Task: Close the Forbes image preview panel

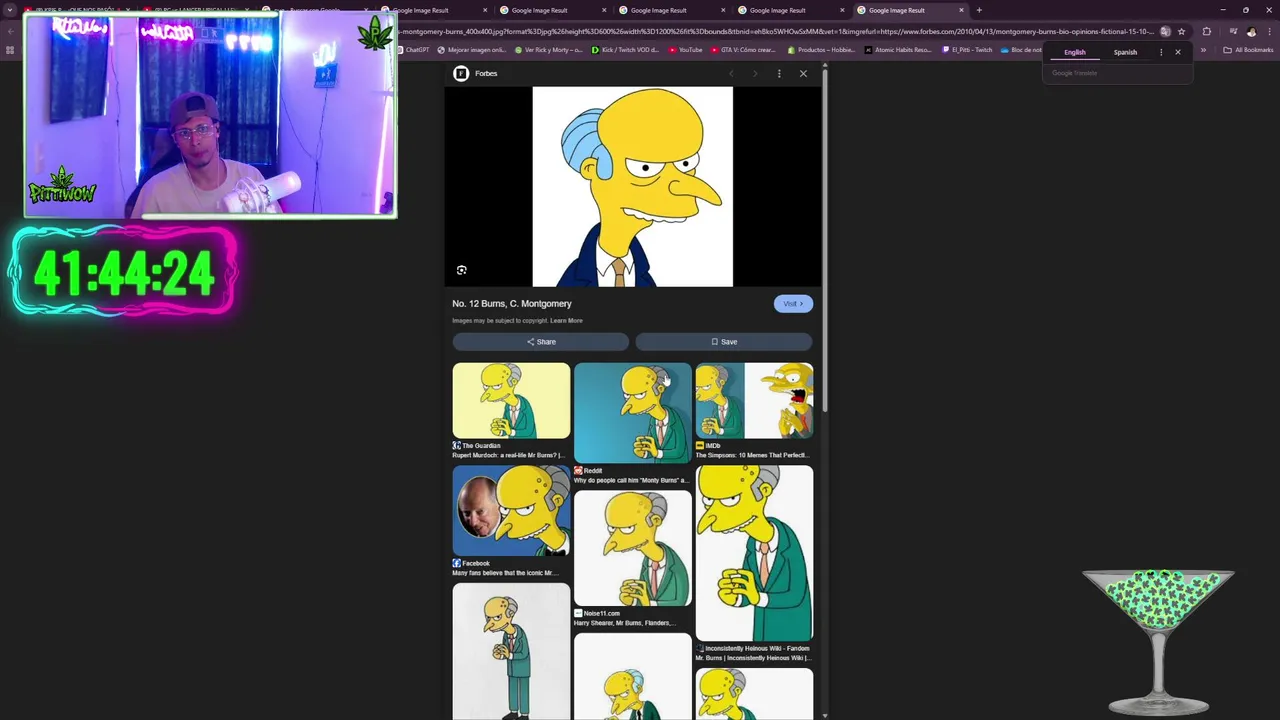Action: point(803,73)
